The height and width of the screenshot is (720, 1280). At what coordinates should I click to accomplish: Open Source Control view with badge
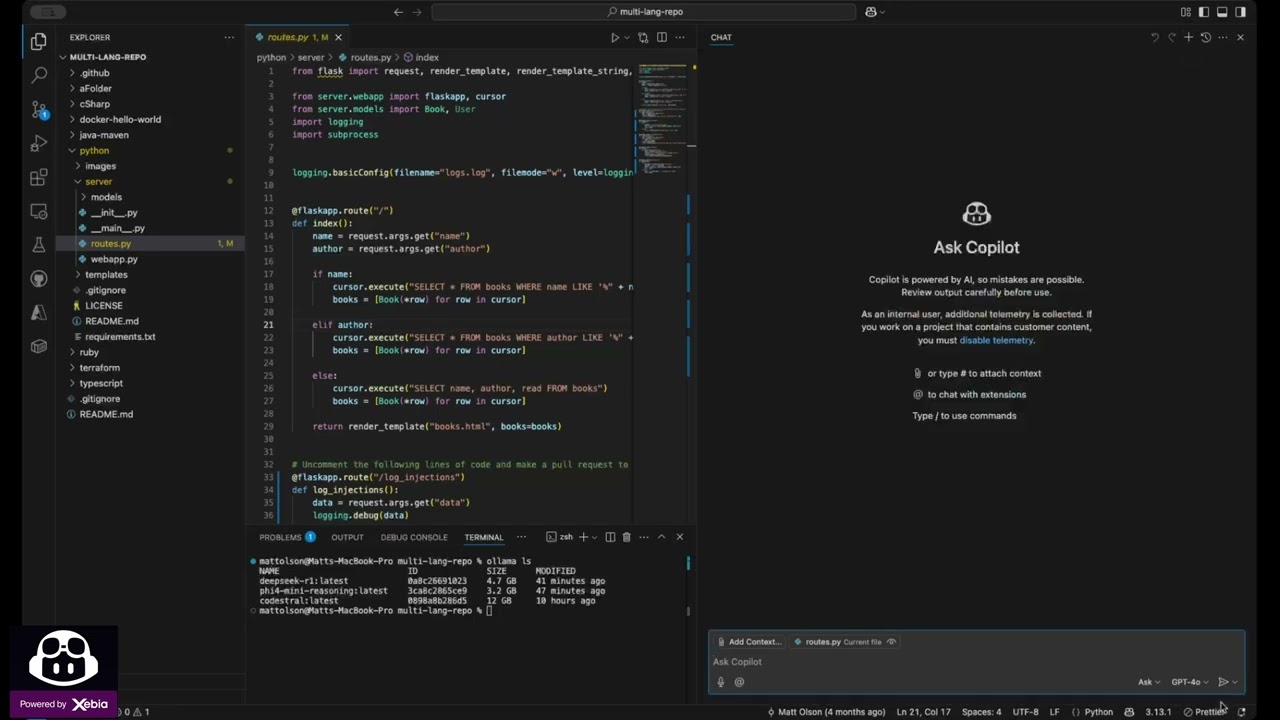(38, 109)
